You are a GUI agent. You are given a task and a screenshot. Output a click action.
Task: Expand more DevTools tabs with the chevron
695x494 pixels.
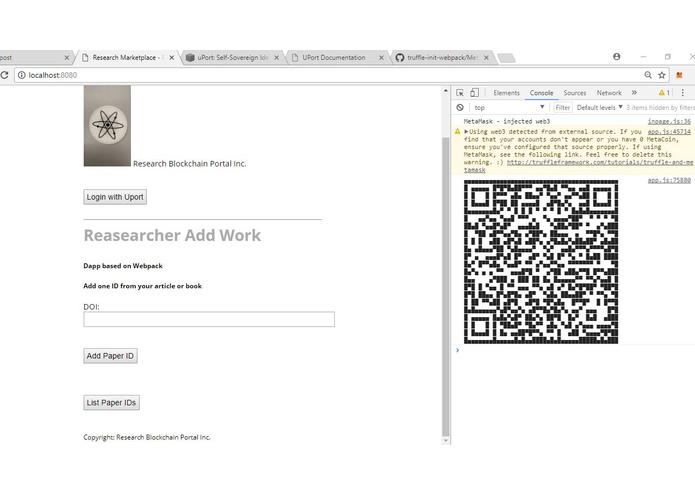point(634,93)
